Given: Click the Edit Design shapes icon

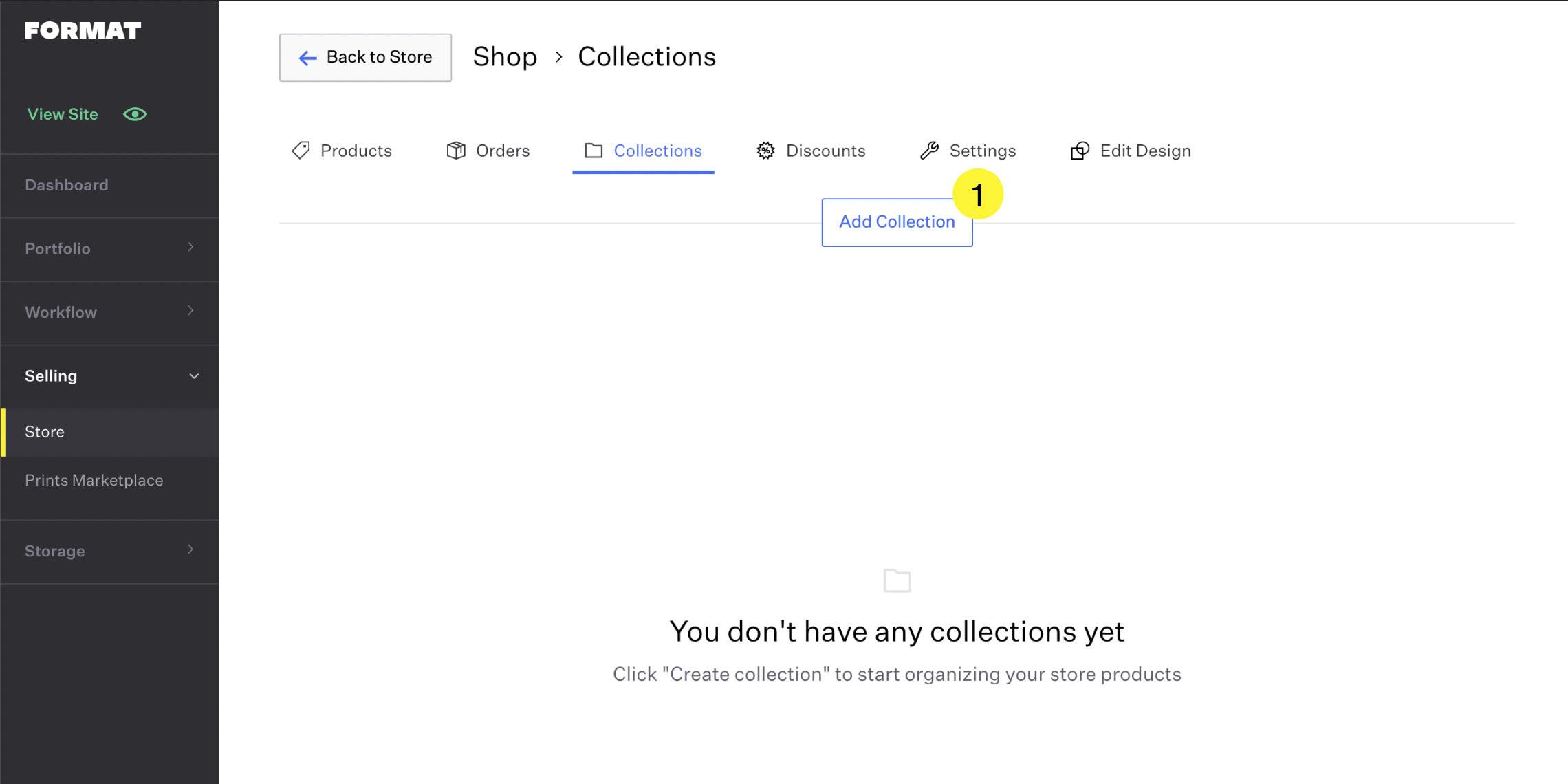Looking at the screenshot, I should pos(1080,151).
